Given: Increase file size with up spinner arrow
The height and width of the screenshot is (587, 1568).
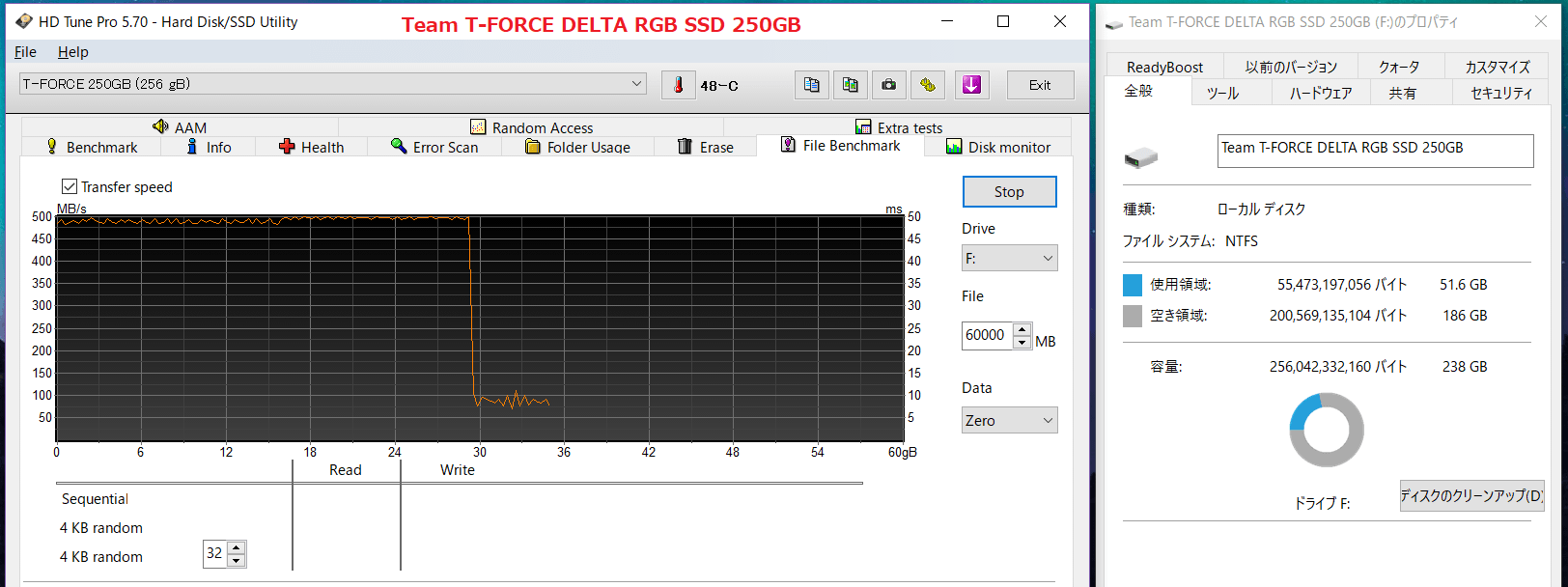Looking at the screenshot, I should click(1022, 329).
